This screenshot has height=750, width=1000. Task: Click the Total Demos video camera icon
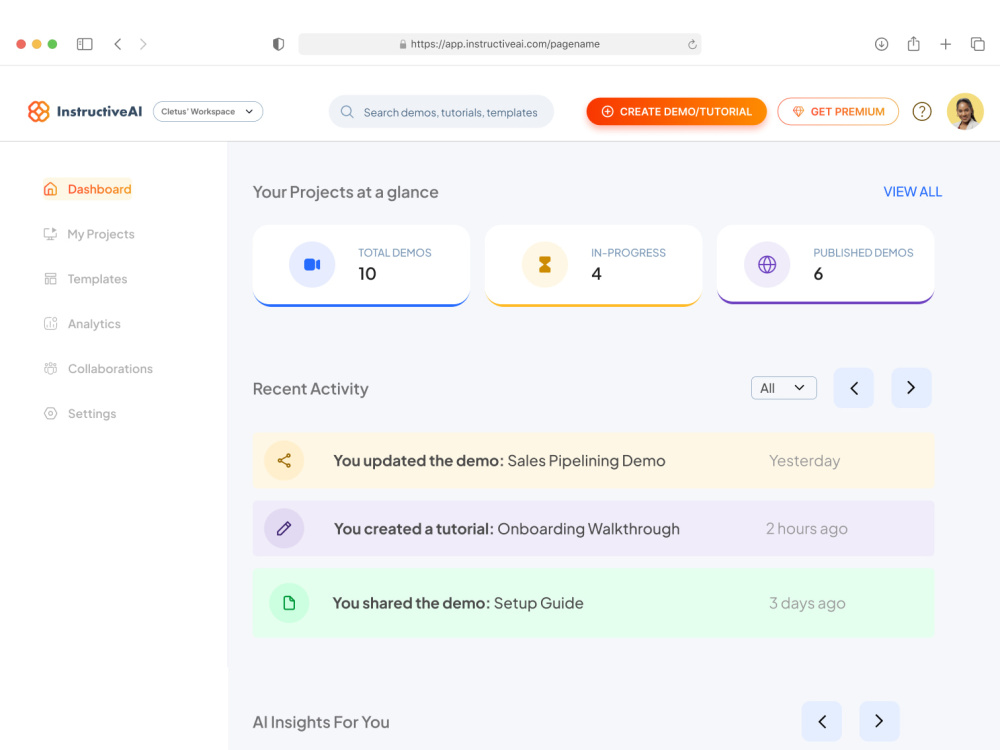tap(312, 264)
